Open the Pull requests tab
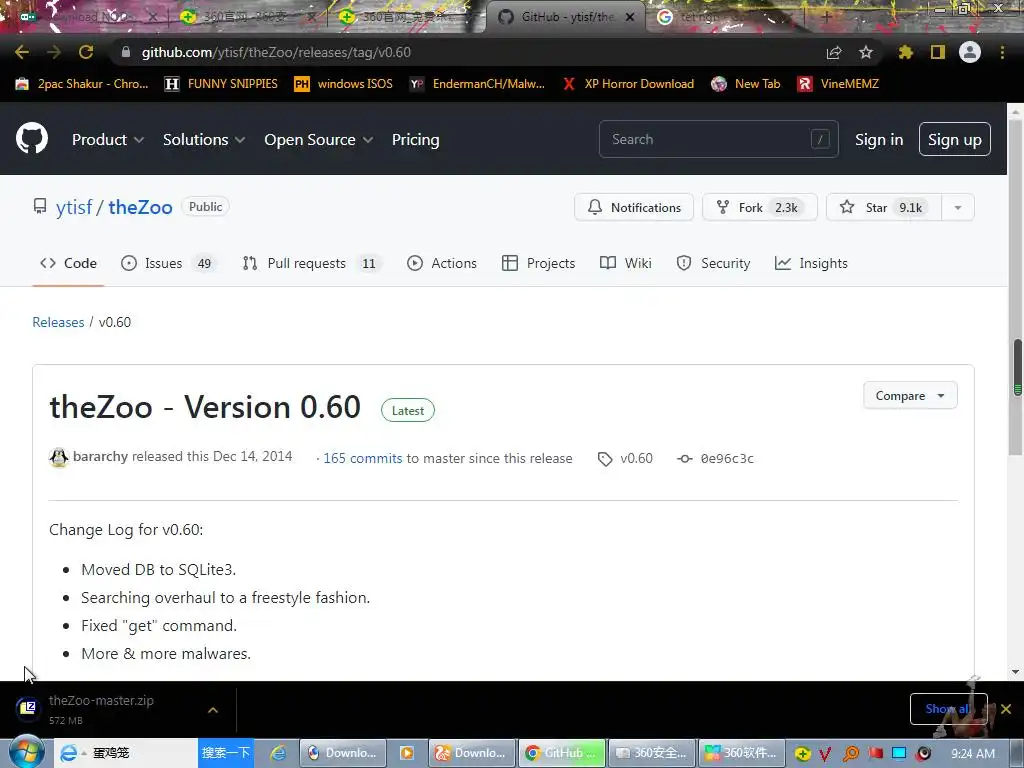1024x768 pixels. pos(312,263)
